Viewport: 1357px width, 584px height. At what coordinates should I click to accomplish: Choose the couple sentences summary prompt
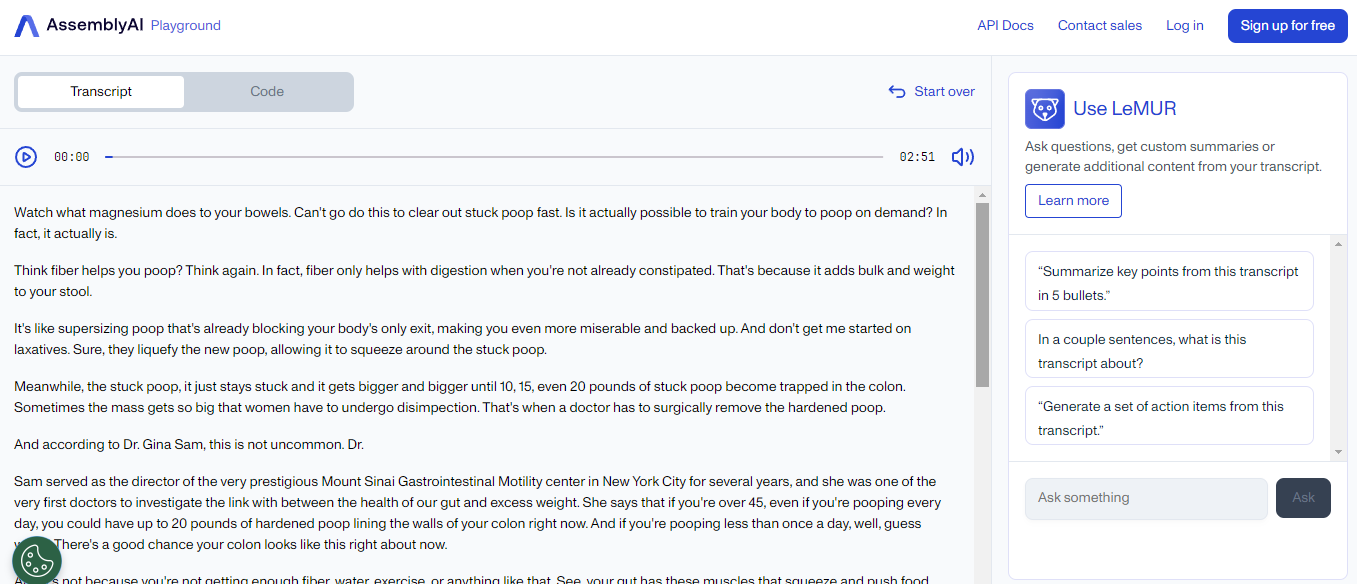point(1169,349)
